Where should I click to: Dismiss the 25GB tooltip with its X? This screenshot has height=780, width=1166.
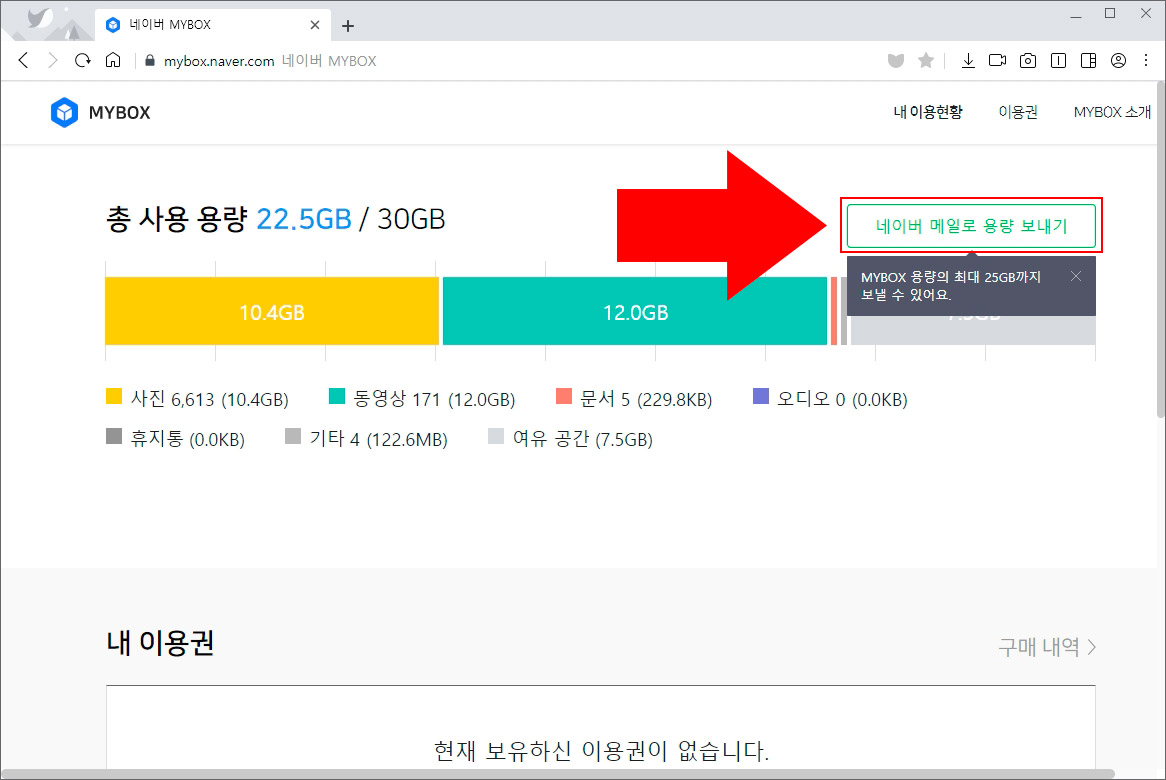click(x=1076, y=276)
